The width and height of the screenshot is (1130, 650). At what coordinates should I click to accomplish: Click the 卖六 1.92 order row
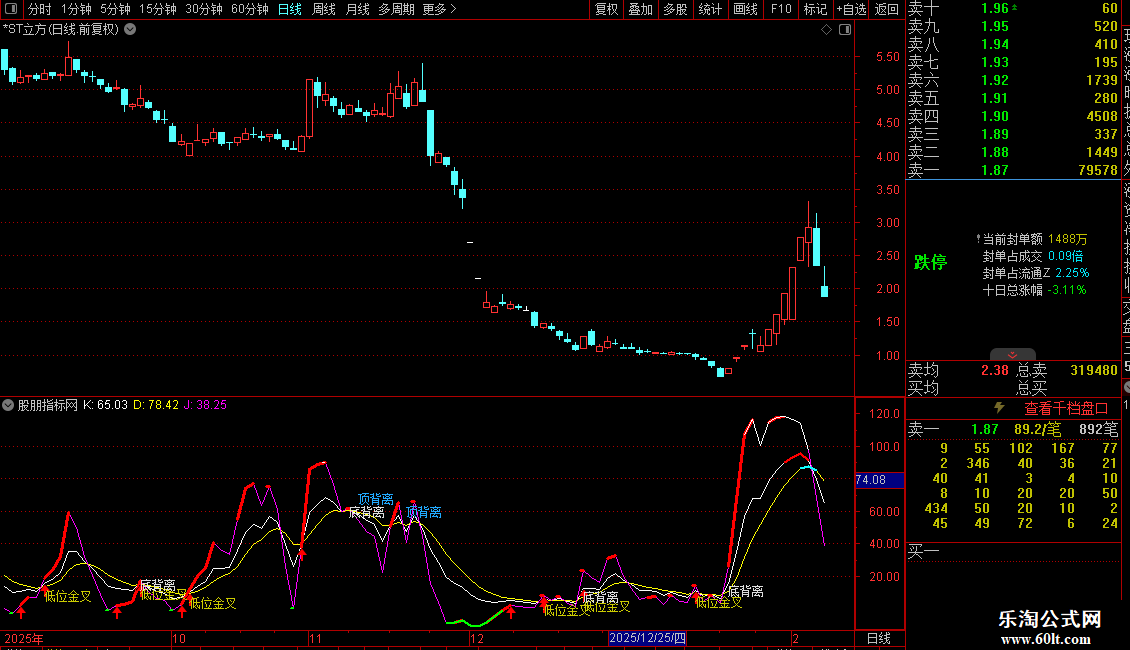(1013, 80)
